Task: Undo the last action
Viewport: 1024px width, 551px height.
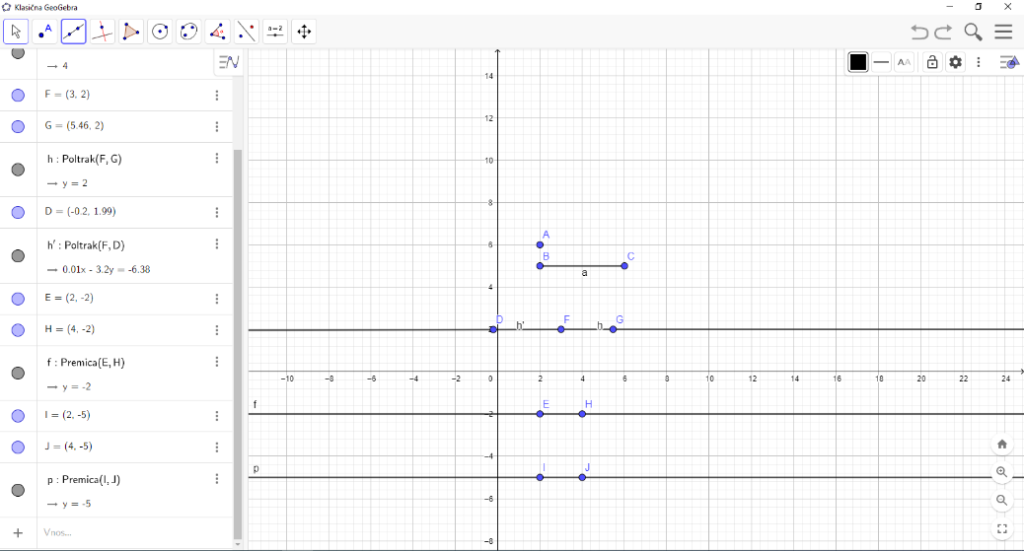Action: [920, 31]
